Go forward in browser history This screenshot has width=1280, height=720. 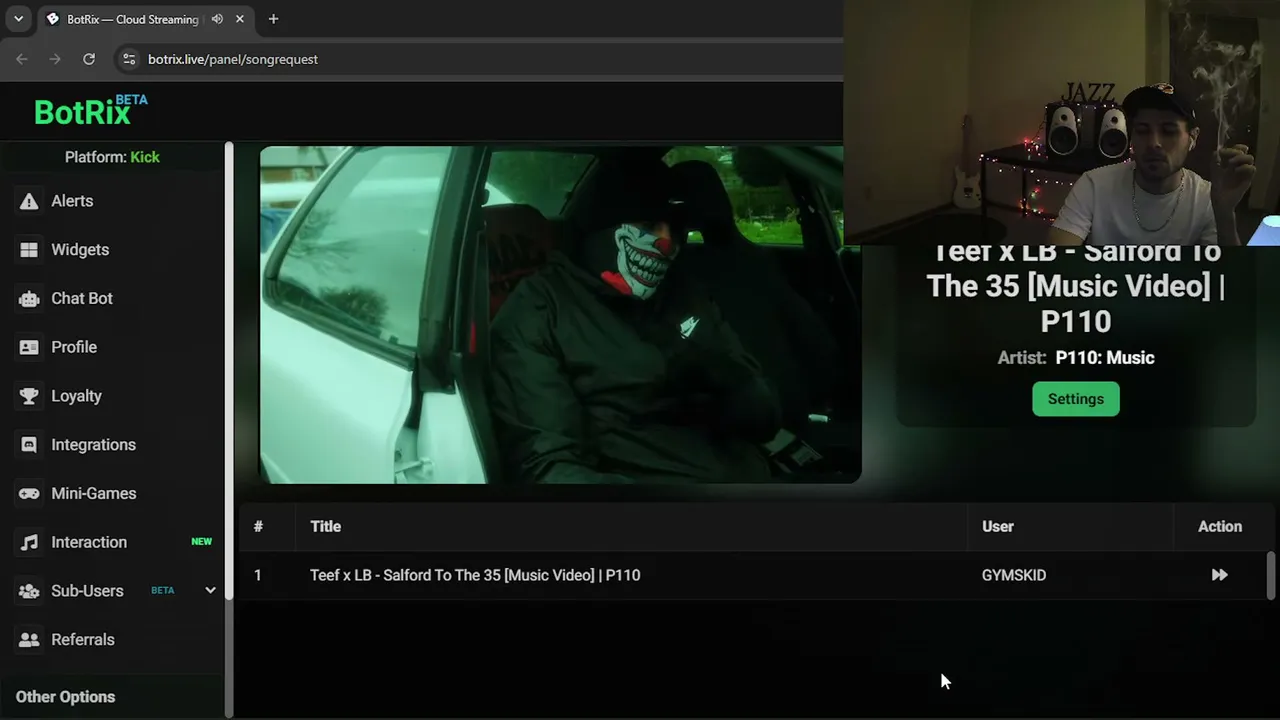[55, 59]
